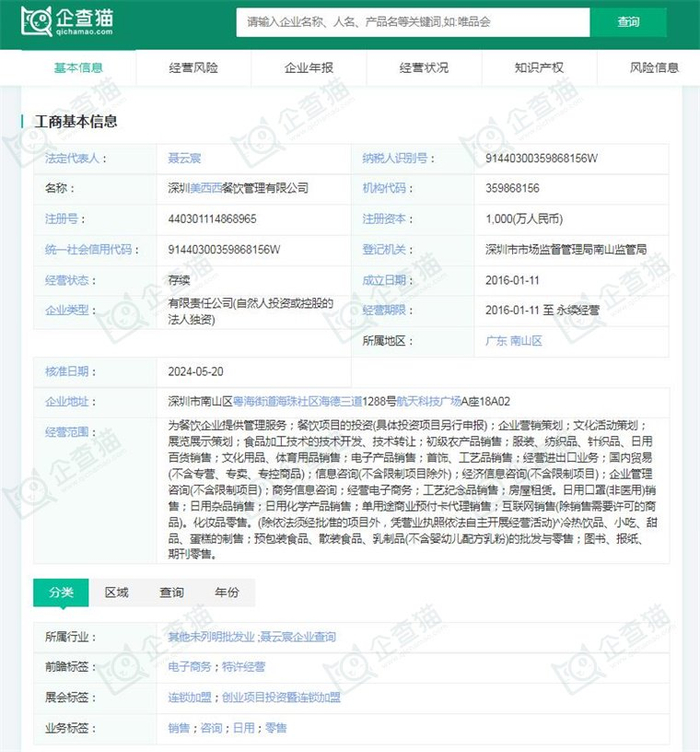Switch to the 查询 sub-tab
This screenshot has width=700, height=752.
click(x=172, y=592)
